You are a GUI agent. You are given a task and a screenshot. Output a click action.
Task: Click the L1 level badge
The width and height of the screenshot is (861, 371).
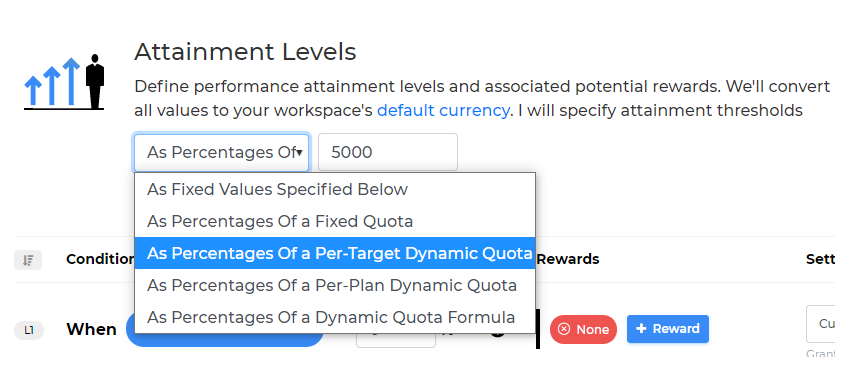point(29,330)
